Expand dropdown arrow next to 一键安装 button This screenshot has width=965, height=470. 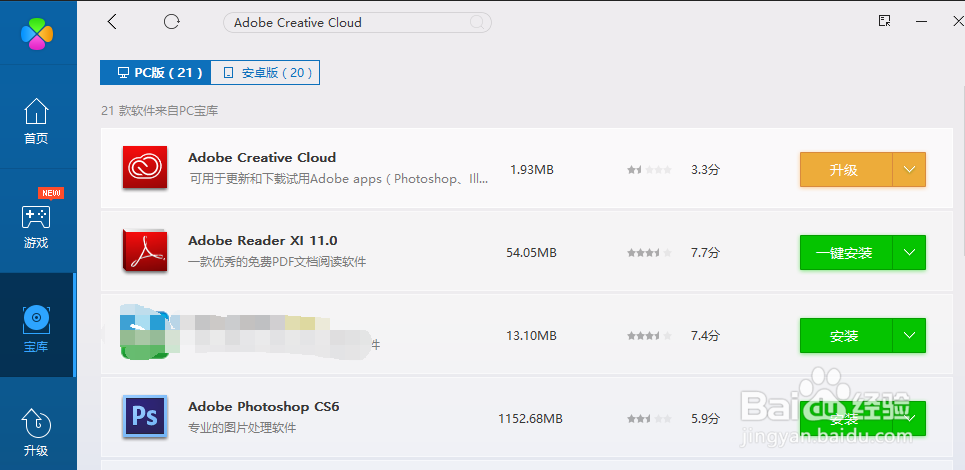click(910, 253)
